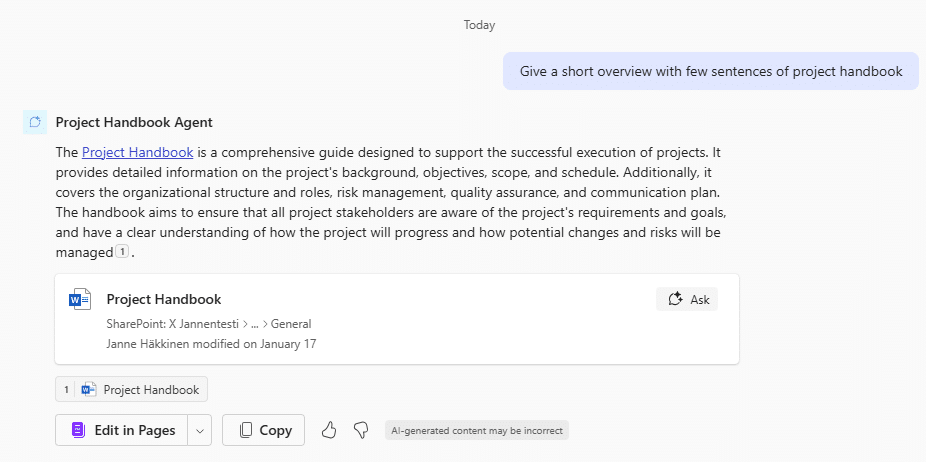Copy the response with Copy button

(x=263, y=430)
